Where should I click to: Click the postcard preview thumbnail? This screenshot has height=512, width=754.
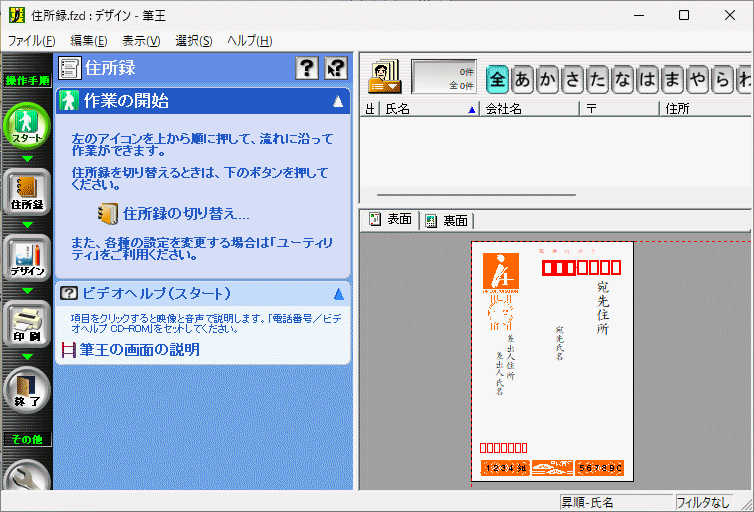[x=552, y=361]
